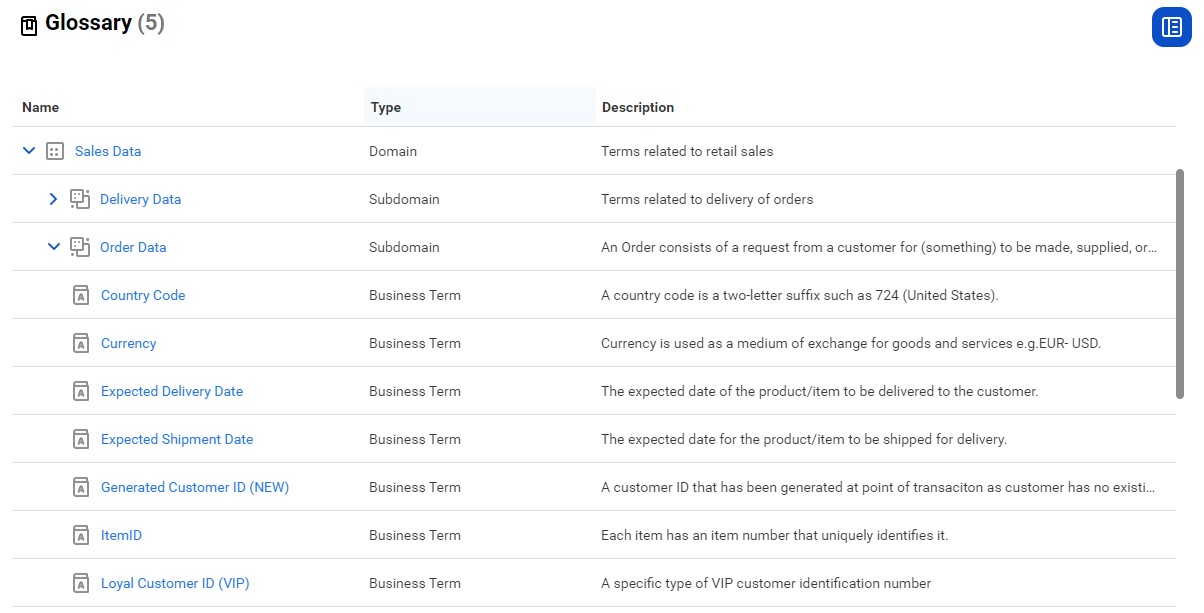Click the Order Data subdomain icon
The height and width of the screenshot is (613, 1204).
(80, 247)
